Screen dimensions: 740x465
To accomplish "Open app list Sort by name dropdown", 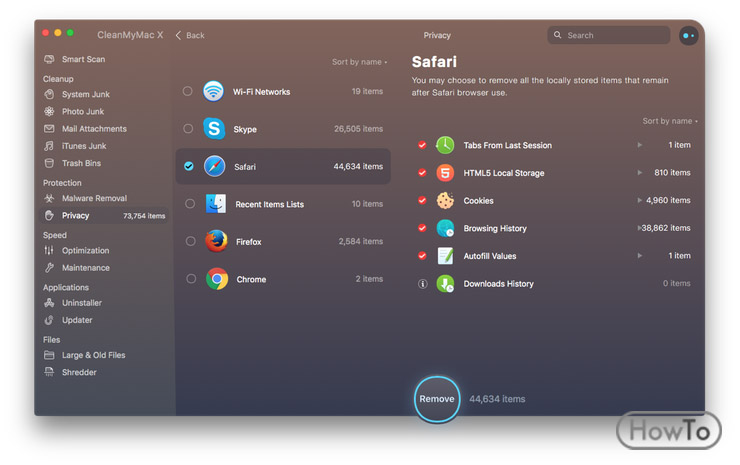I will 359,62.
